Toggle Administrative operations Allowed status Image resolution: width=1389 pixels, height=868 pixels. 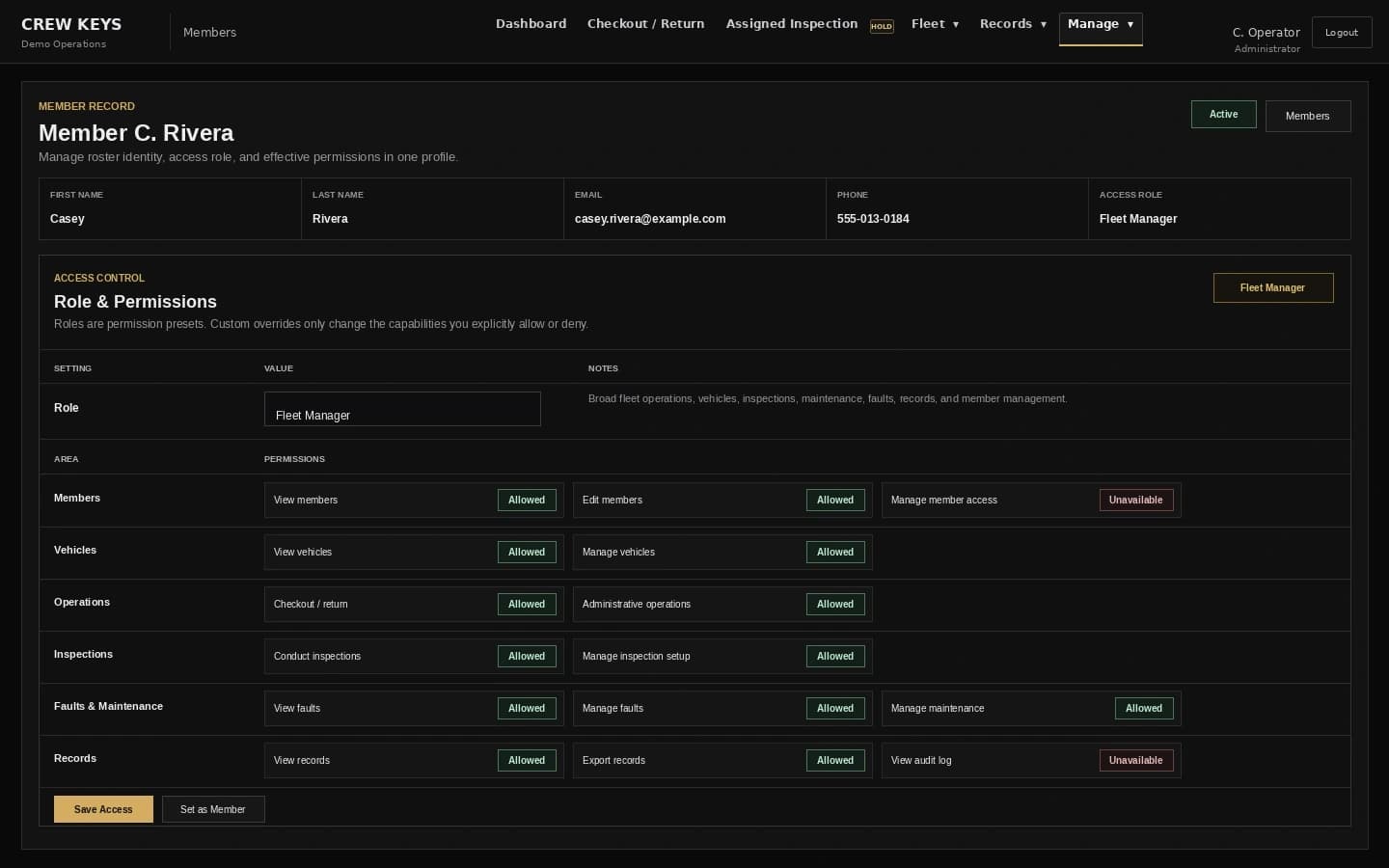coord(835,604)
